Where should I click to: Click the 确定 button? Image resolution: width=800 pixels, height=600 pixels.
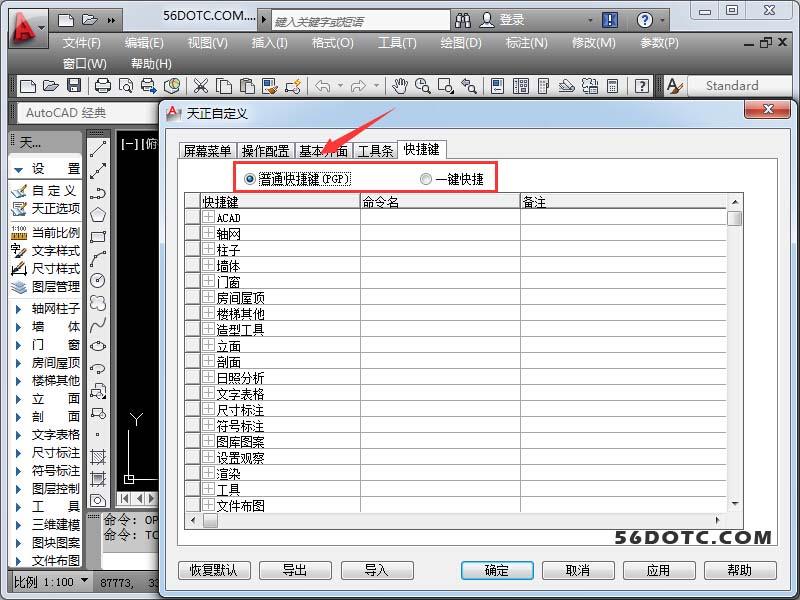click(x=497, y=570)
